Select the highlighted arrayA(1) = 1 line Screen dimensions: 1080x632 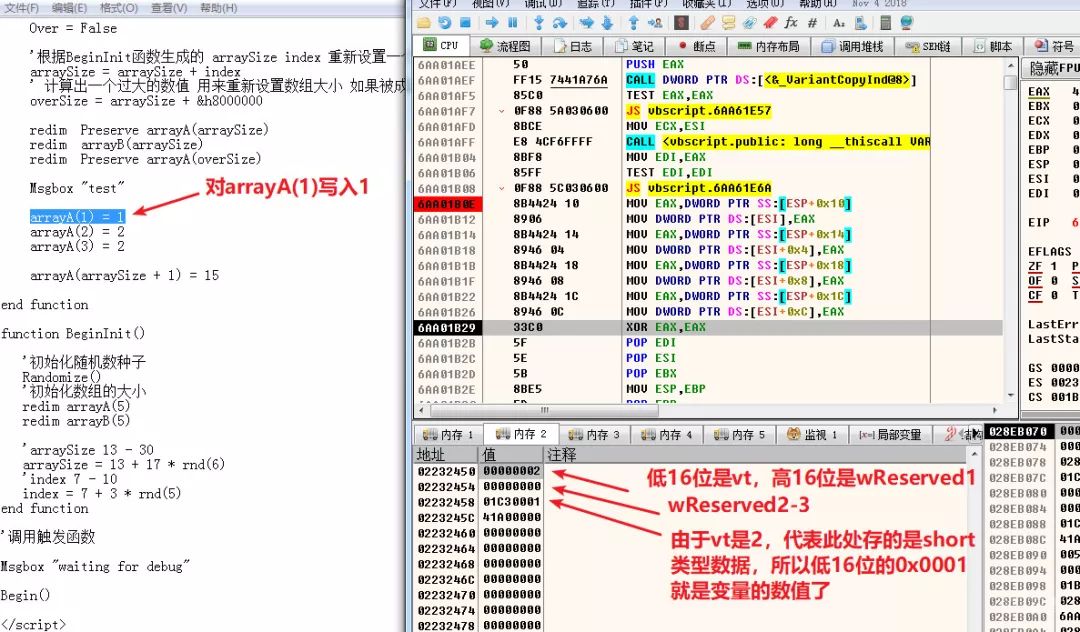pyautogui.click(x=77, y=218)
